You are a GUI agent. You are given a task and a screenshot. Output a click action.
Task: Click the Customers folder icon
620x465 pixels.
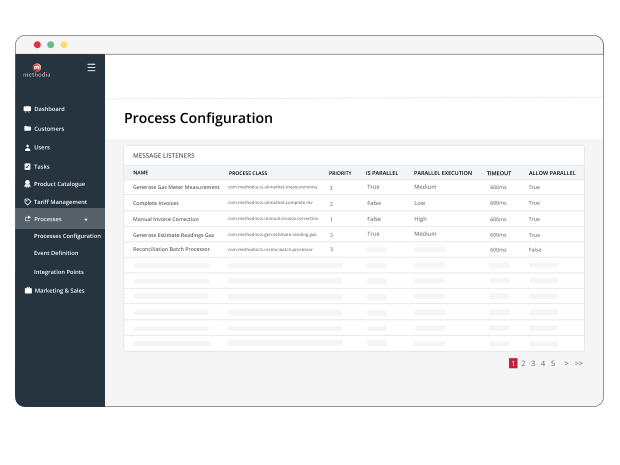pos(27,128)
